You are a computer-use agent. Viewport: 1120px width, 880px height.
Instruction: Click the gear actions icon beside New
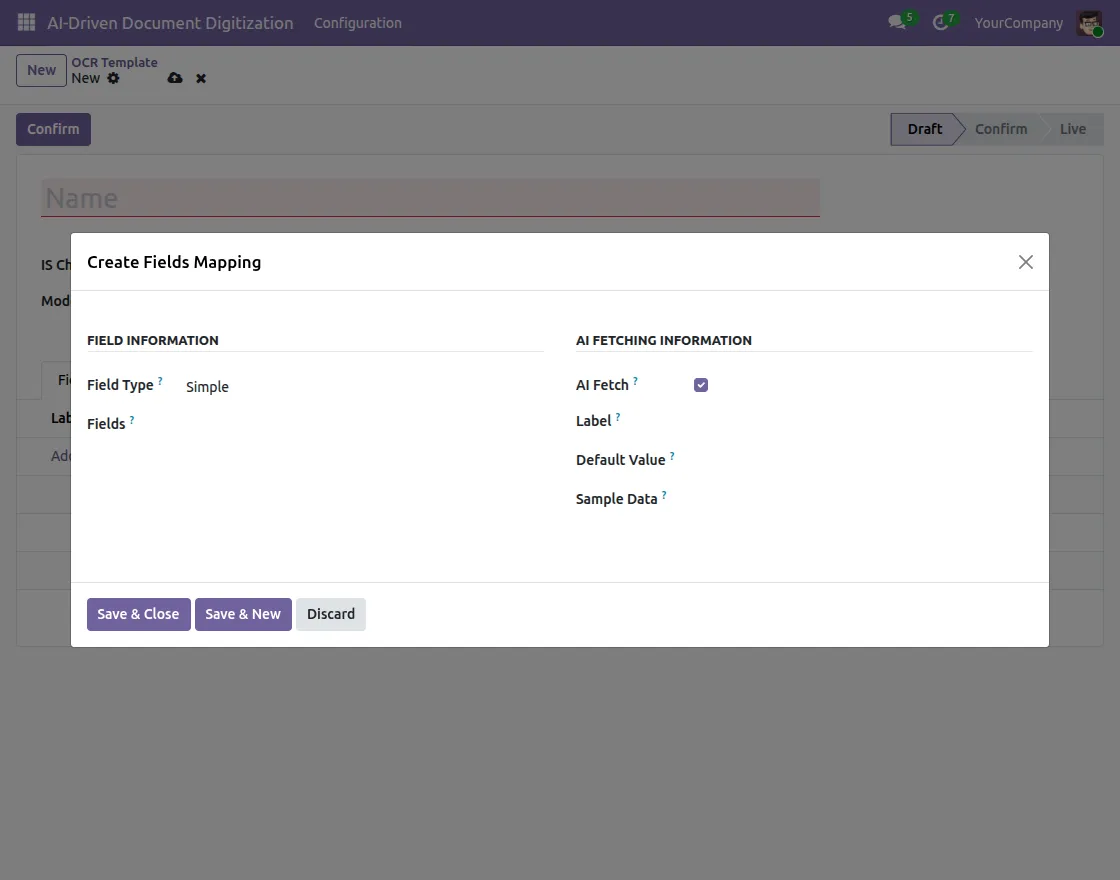[114, 78]
